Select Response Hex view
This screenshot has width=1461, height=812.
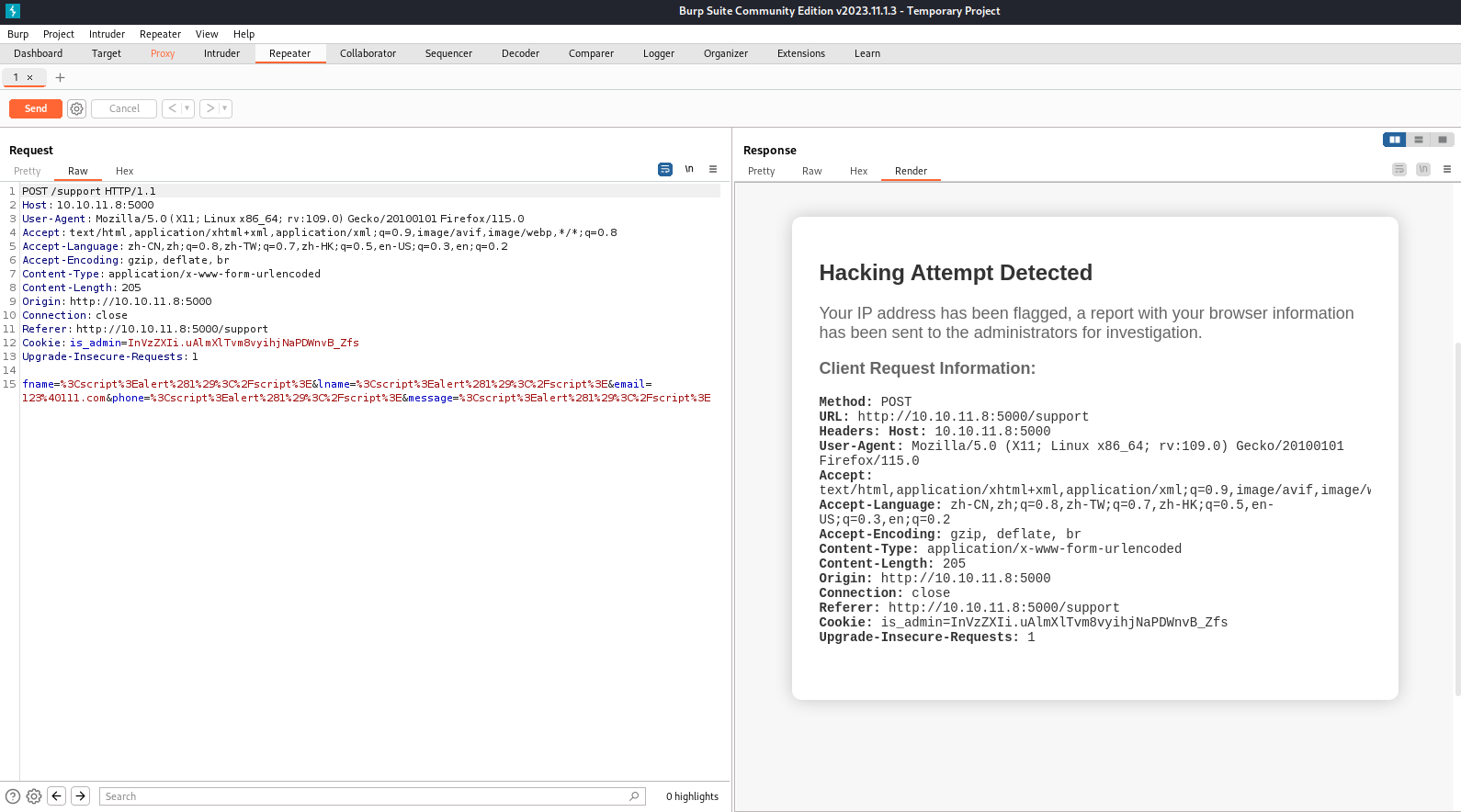(859, 171)
